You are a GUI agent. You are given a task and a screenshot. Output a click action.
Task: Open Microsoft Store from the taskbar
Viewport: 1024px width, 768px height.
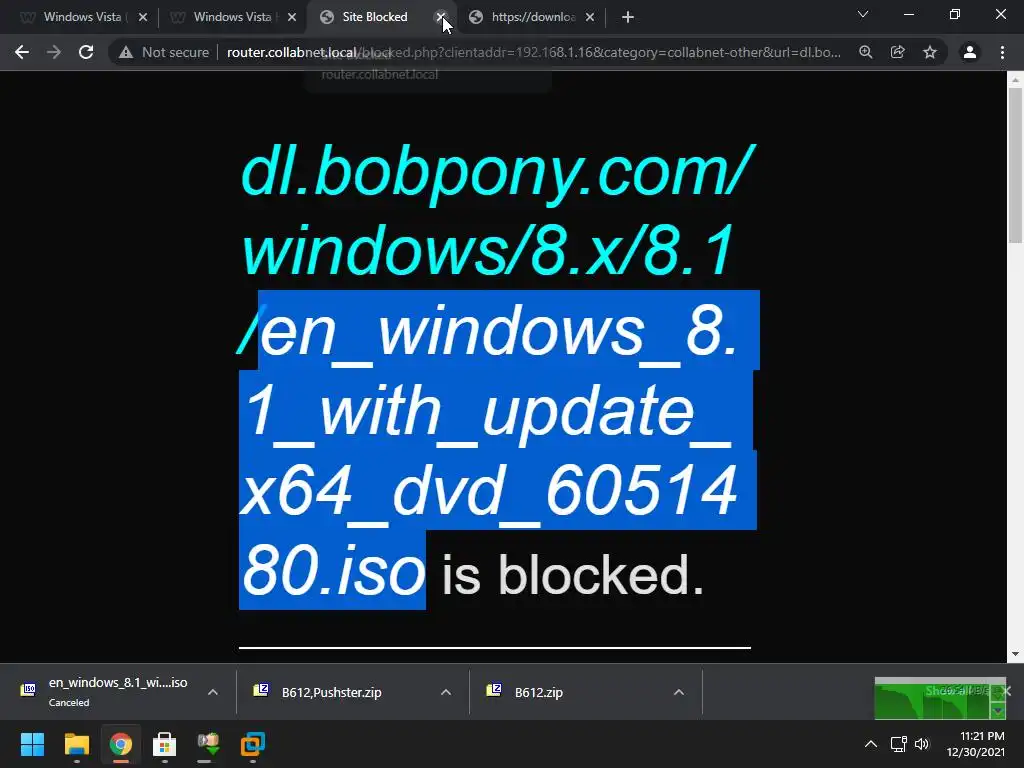click(x=165, y=744)
